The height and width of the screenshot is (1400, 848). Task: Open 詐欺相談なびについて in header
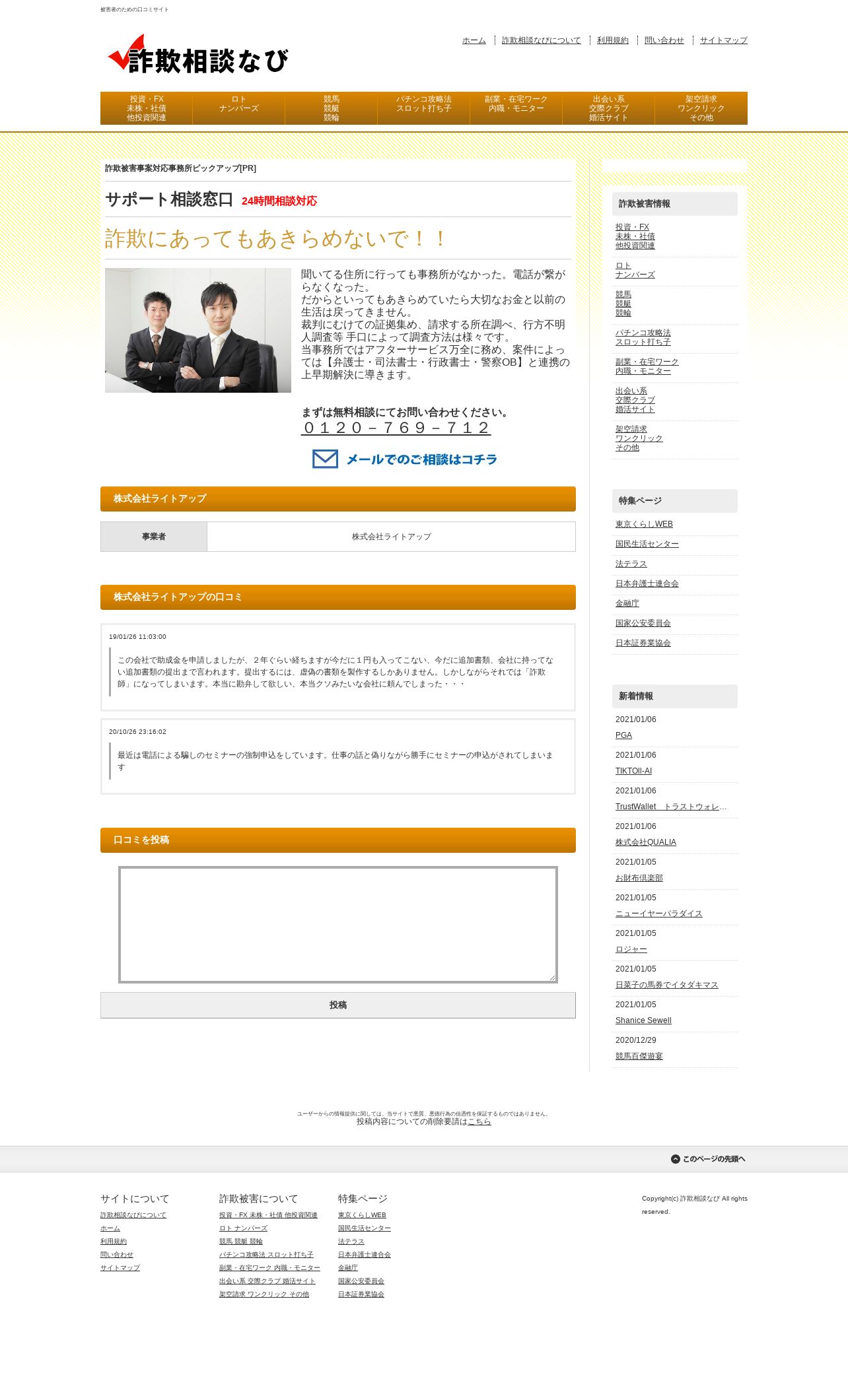click(x=542, y=40)
